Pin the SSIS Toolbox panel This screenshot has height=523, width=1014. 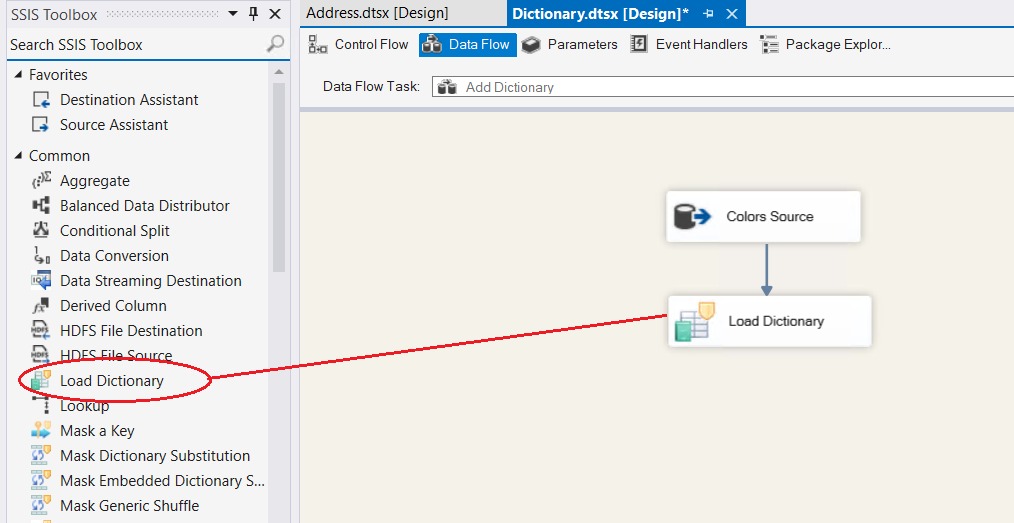(x=253, y=14)
